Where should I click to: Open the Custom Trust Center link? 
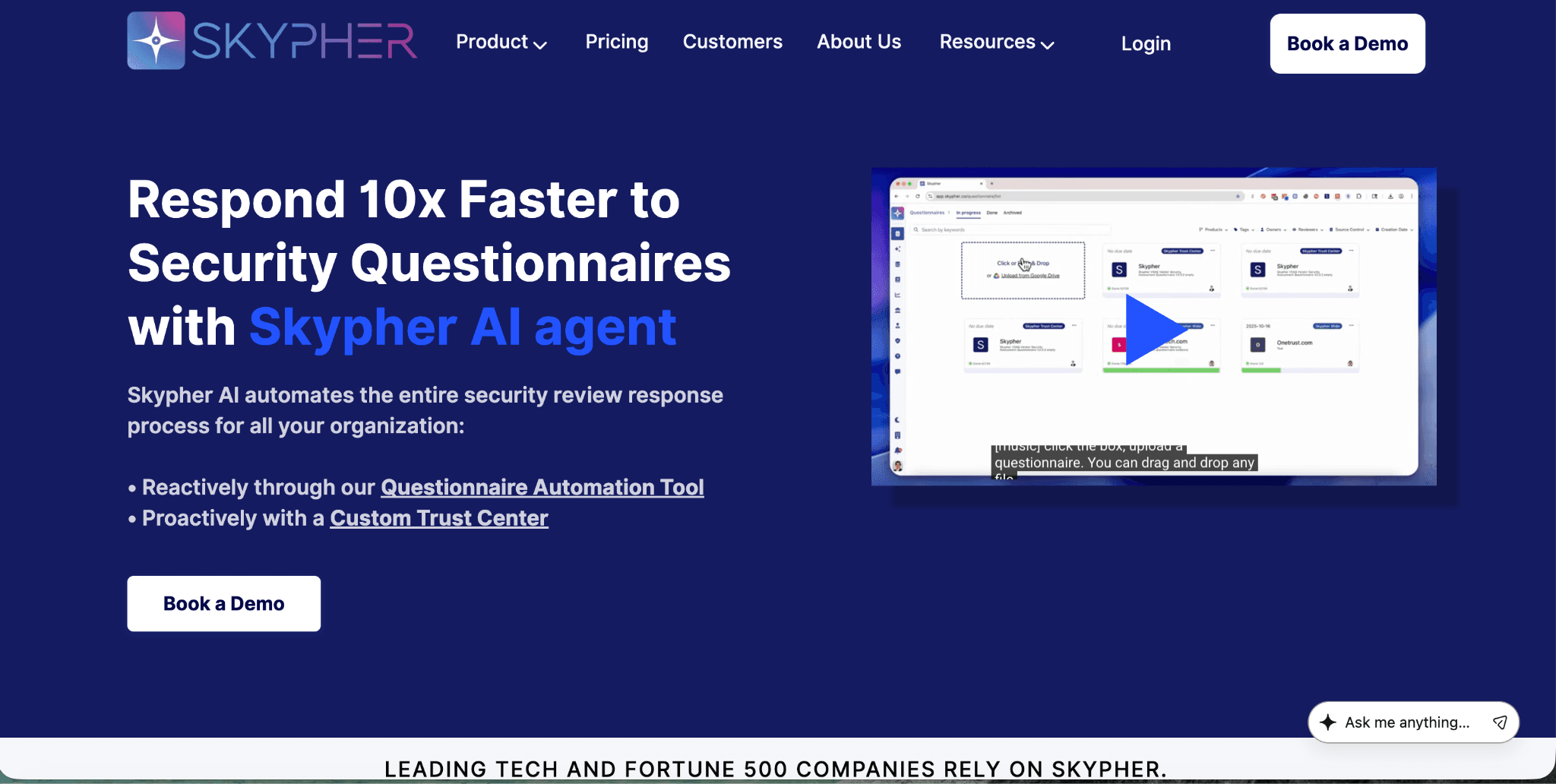439,518
